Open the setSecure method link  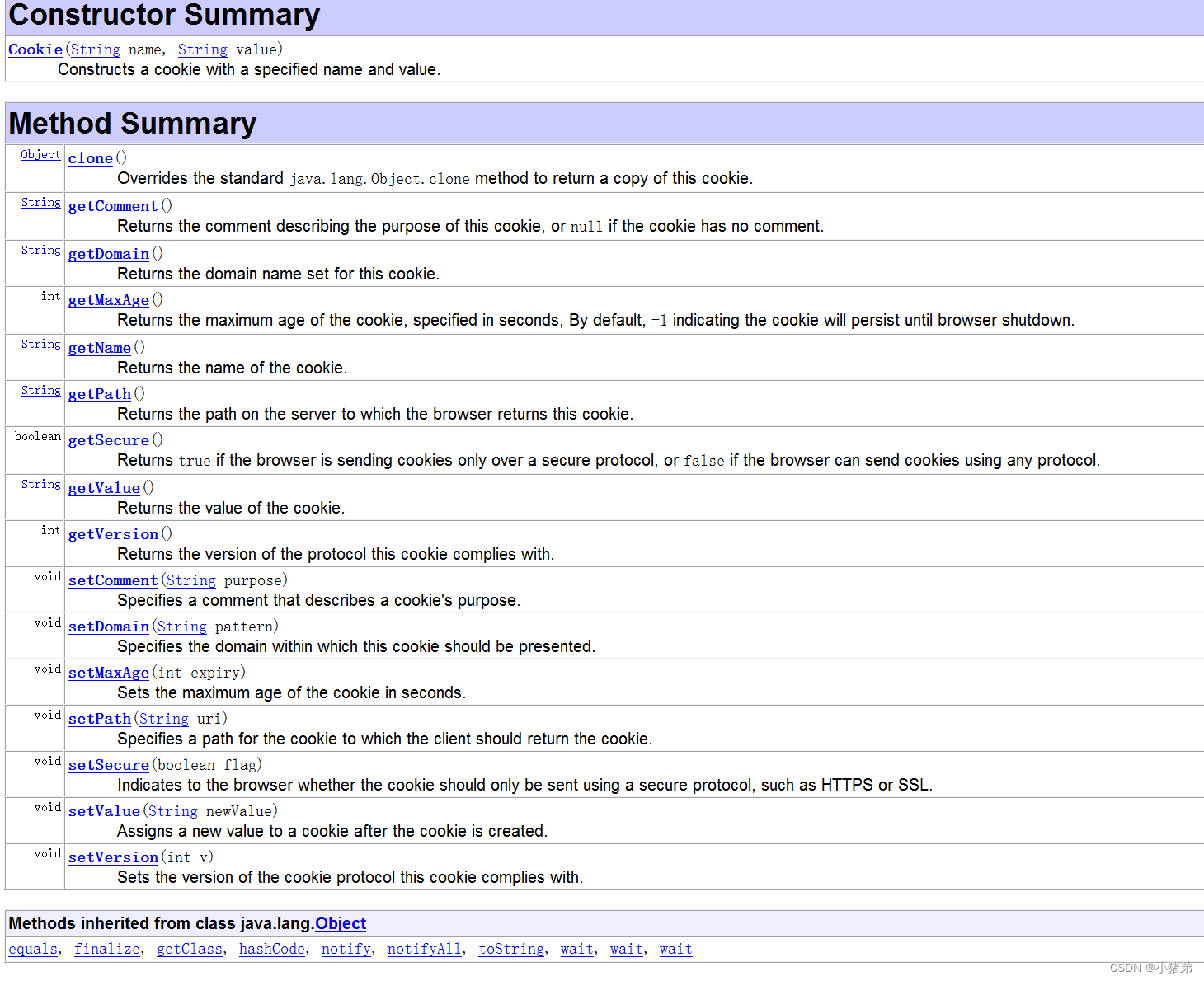tap(109, 765)
